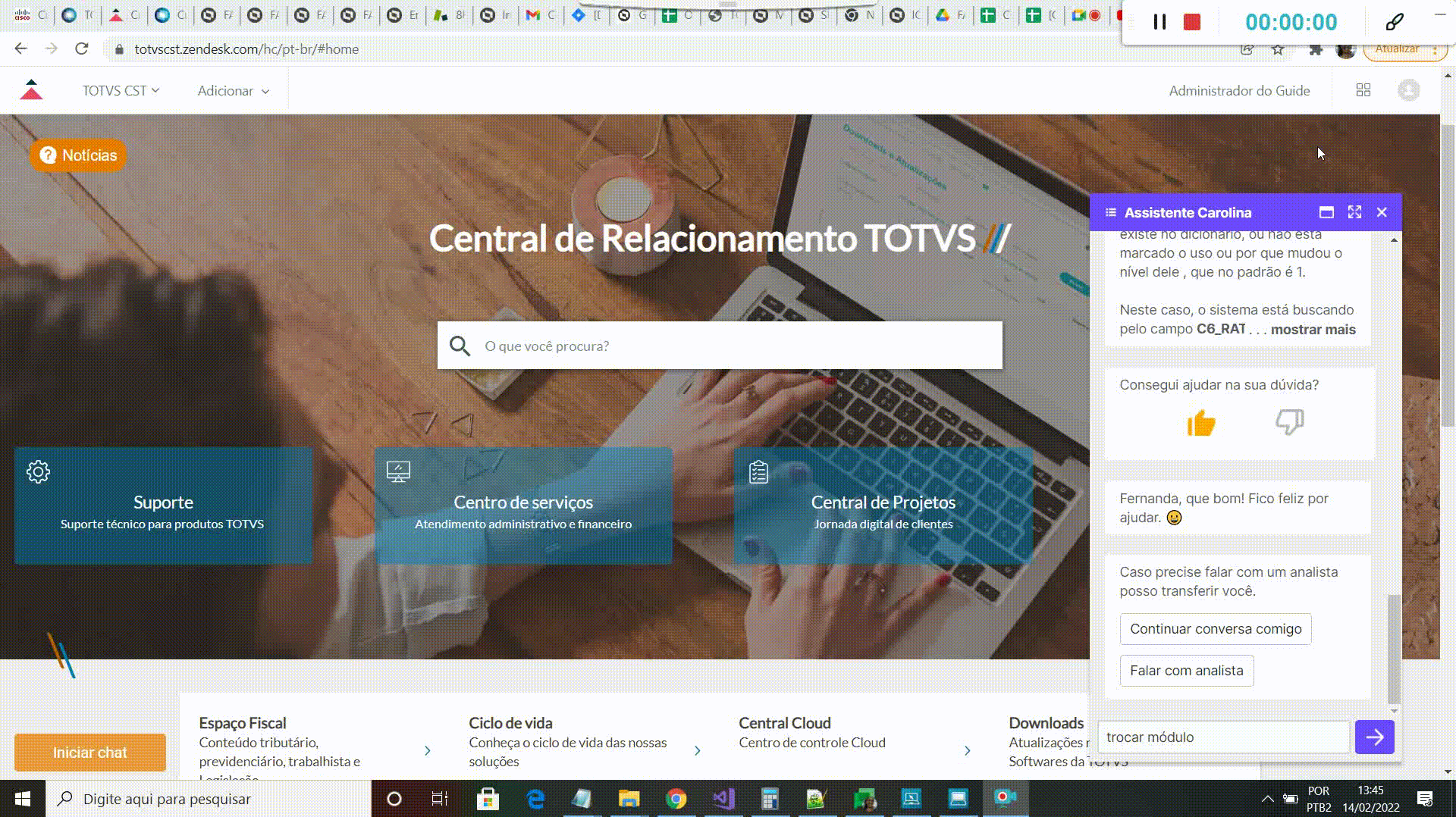Open the taskbar clock and date
1456x817 pixels.
tap(1371, 799)
